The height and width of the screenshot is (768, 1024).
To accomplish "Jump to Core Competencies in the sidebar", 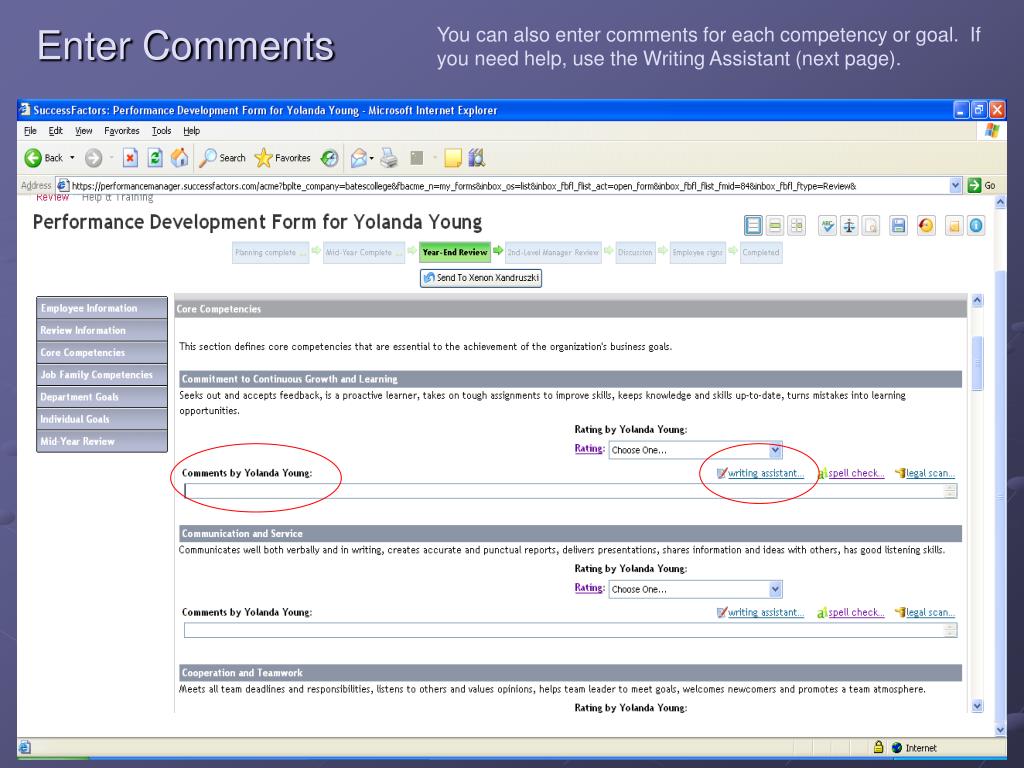I will click(102, 353).
